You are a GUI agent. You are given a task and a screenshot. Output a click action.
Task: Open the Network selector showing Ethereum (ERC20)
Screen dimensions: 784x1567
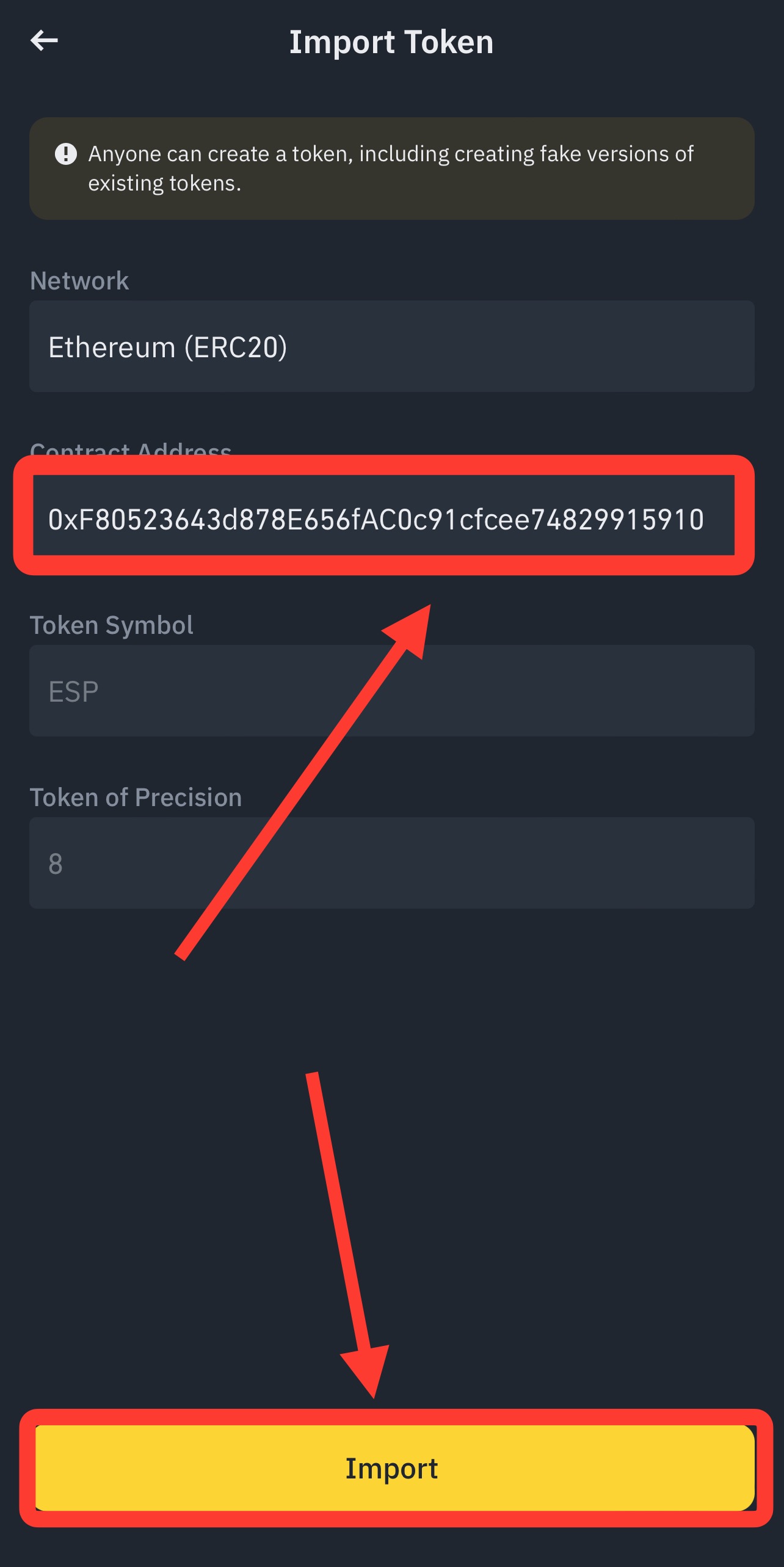[x=391, y=346]
